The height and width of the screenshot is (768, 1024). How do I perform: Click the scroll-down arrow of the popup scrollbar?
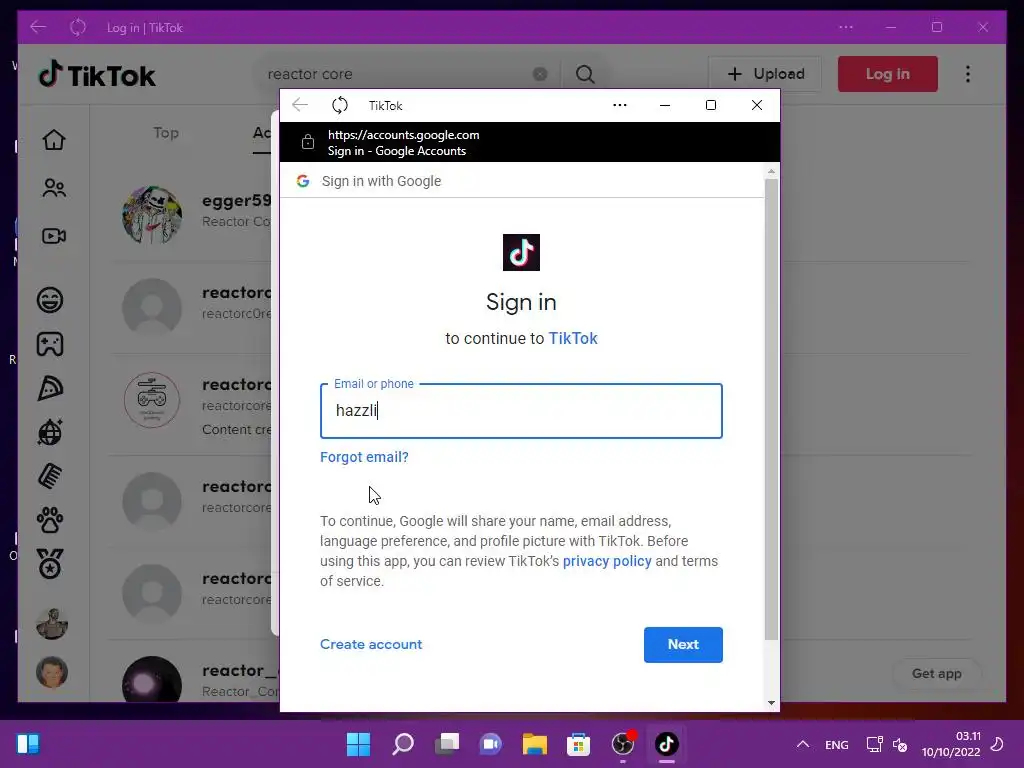point(771,703)
